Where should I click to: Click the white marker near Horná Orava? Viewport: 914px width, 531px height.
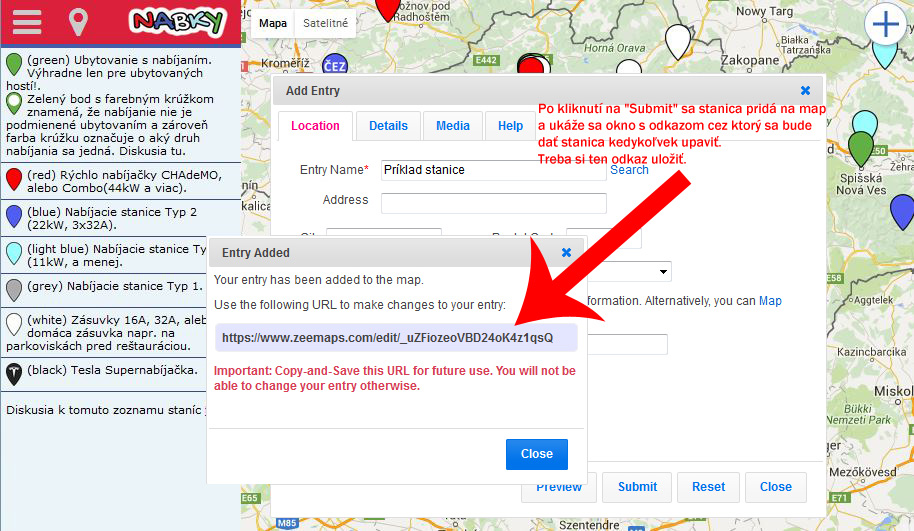[x=677, y=41]
